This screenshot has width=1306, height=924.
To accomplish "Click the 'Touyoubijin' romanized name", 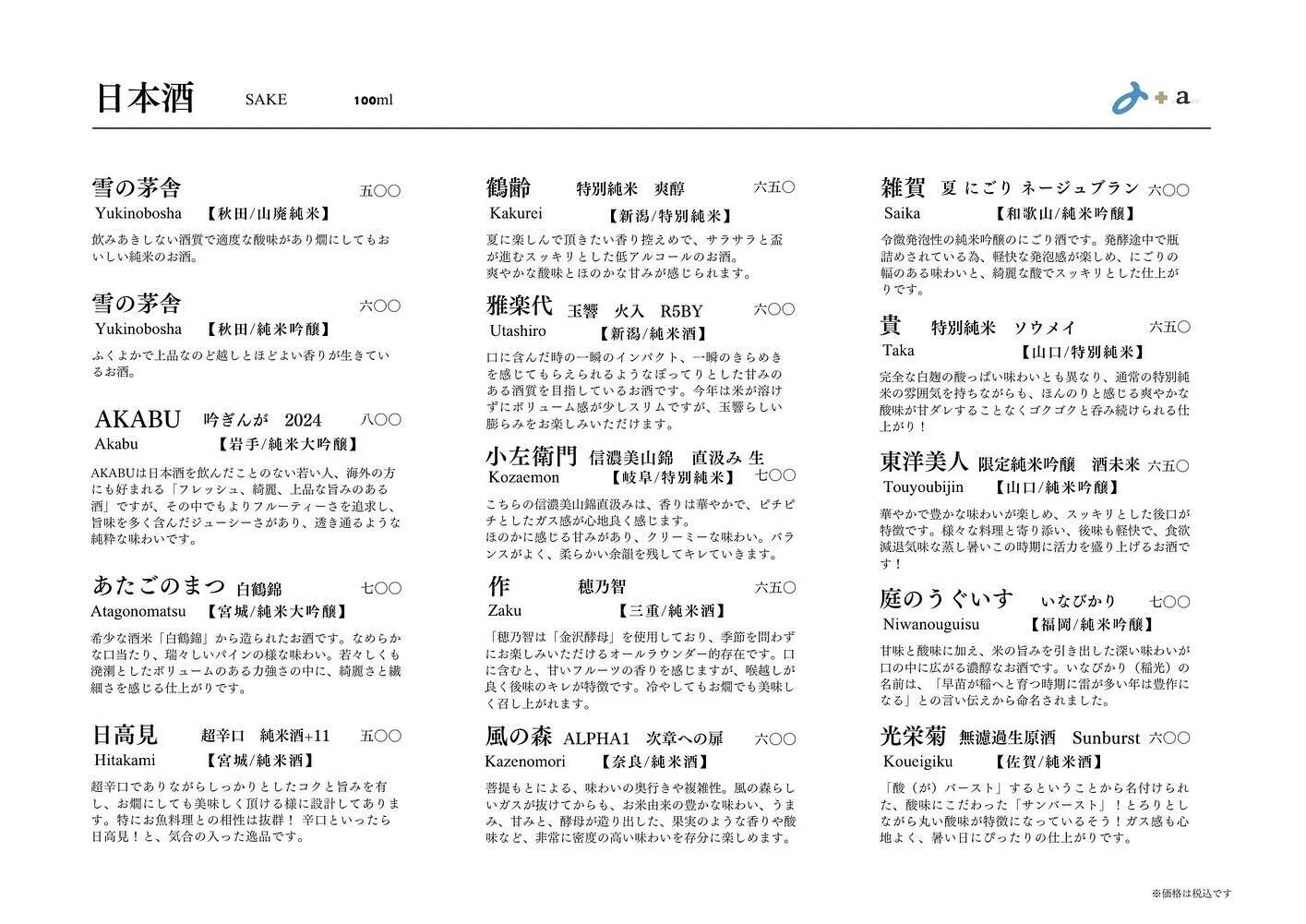I will tap(923, 487).
